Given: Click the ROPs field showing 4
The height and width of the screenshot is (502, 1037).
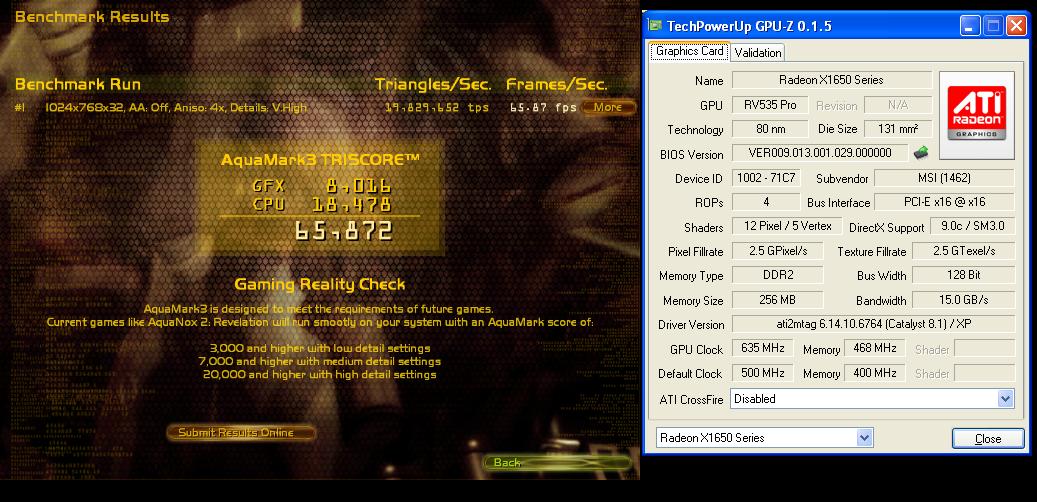Looking at the screenshot, I should (766, 202).
